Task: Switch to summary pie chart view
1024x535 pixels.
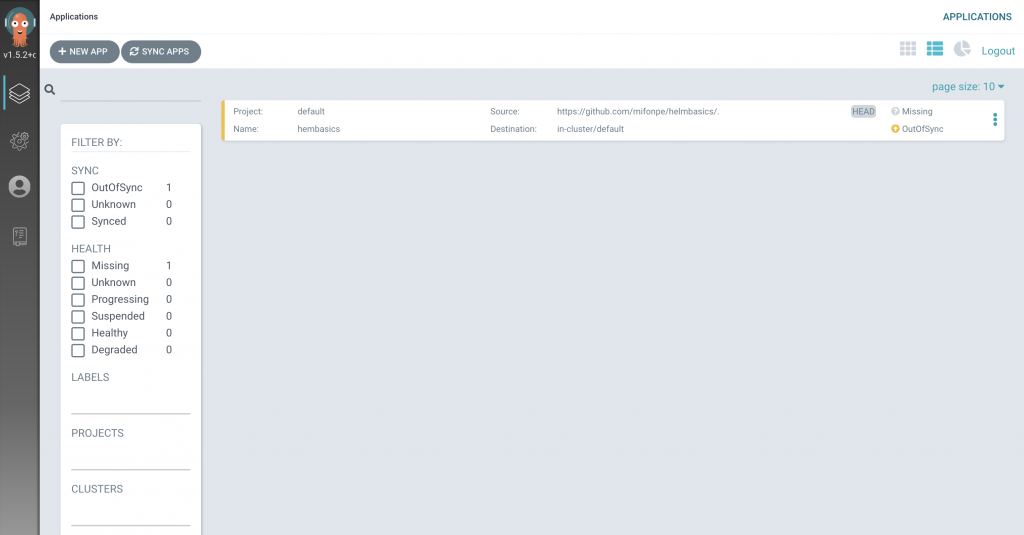Action: click(x=962, y=48)
